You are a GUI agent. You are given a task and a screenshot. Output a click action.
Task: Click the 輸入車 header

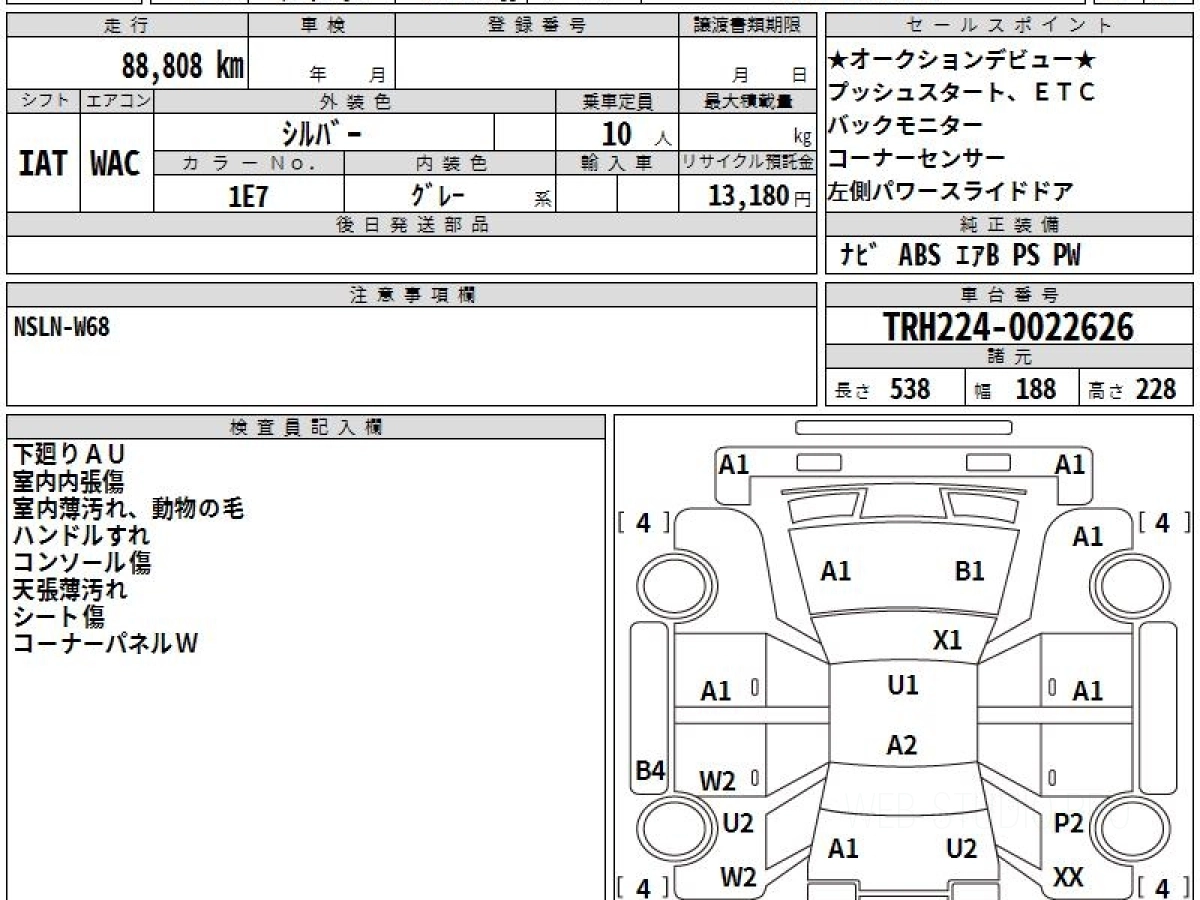coord(618,163)
